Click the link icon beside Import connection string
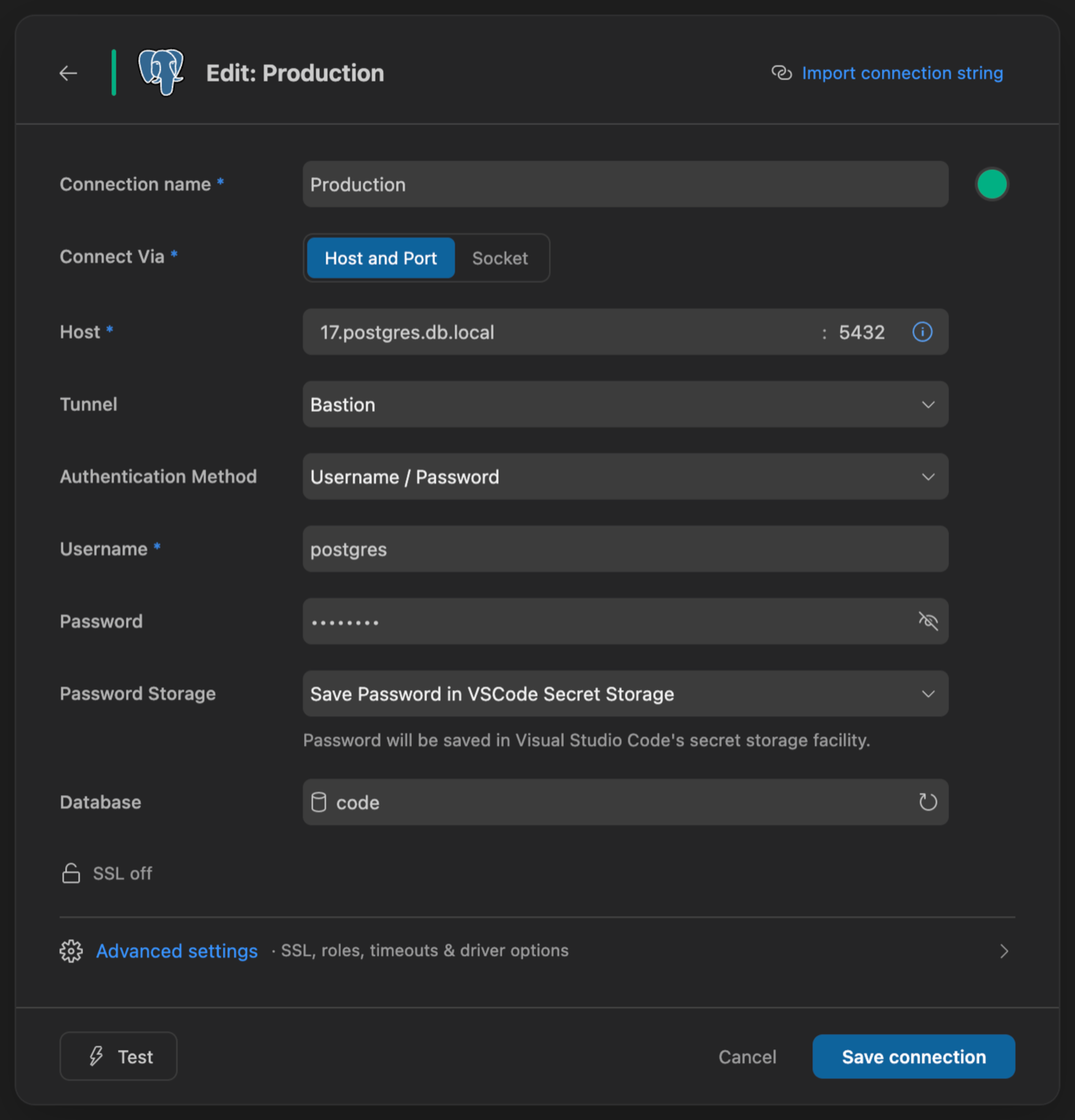 pyautogui.click(x=782, y=73)
